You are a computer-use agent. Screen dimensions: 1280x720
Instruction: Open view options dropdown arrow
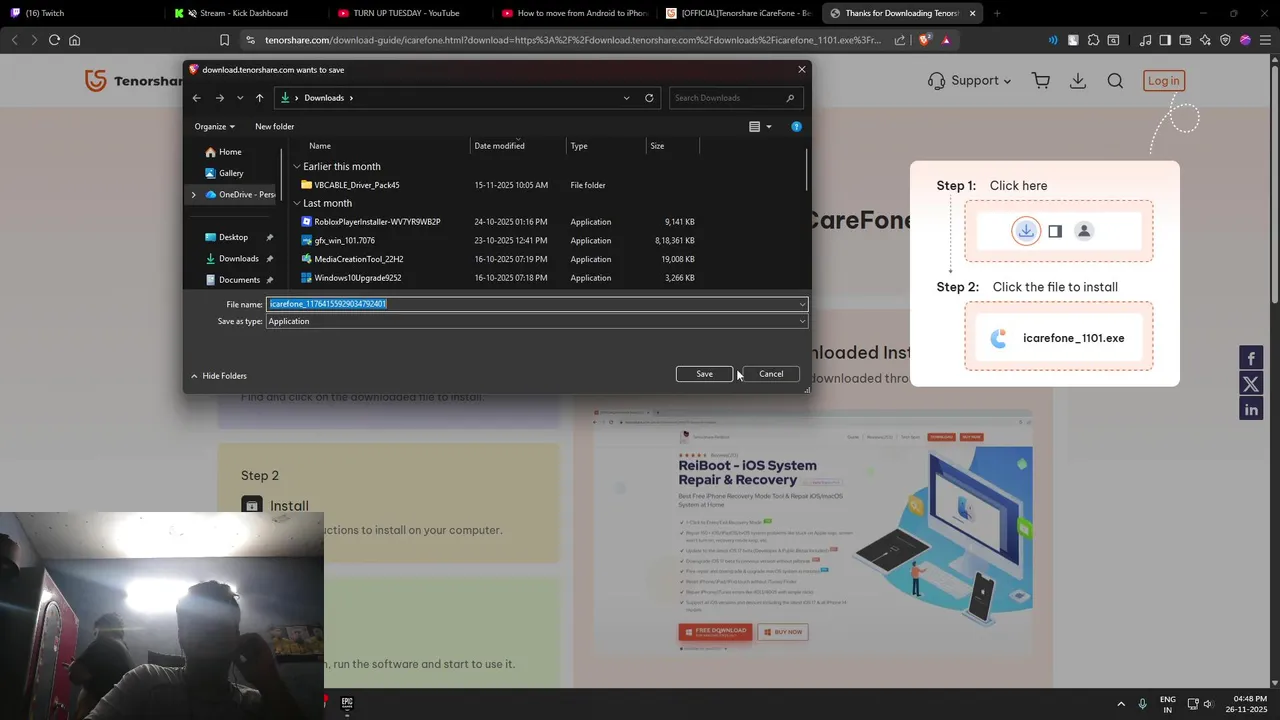click(769, 127)
